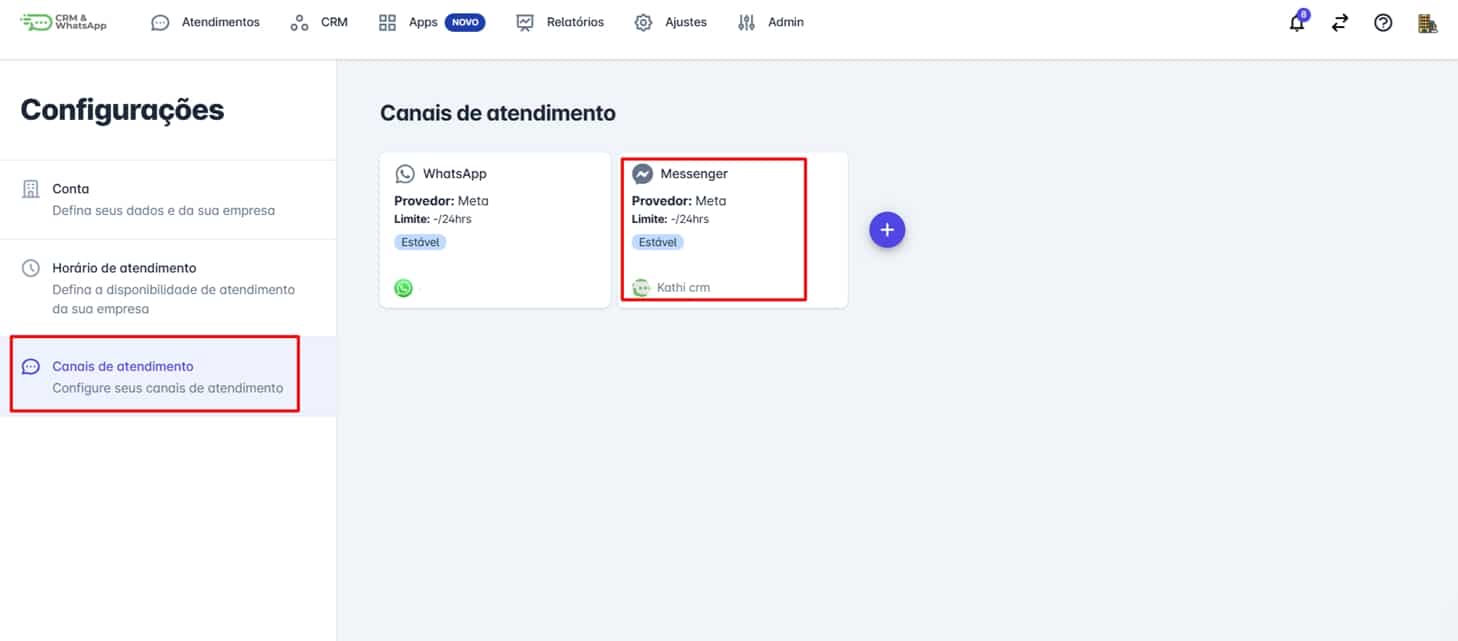Click the Kathi crm avatar icon
This screenshot has height=641, width=1458.
coord(642,288)
